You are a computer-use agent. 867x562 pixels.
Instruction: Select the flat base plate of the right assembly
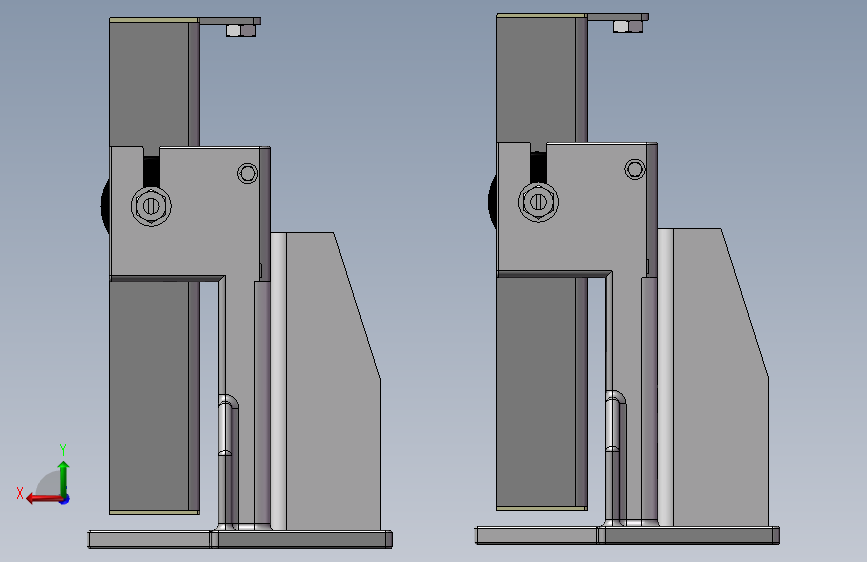(628, 535)
